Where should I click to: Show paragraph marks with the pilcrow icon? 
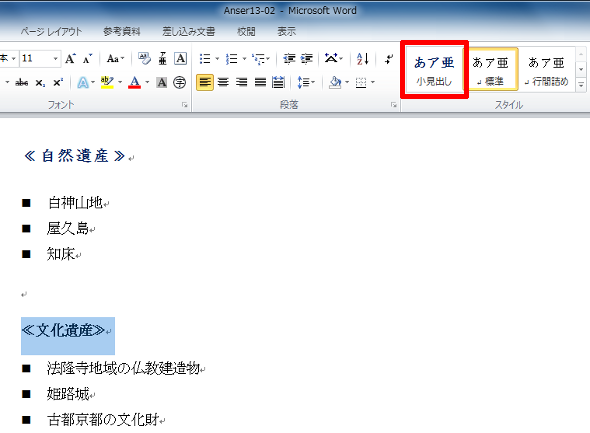click(389, 59)
